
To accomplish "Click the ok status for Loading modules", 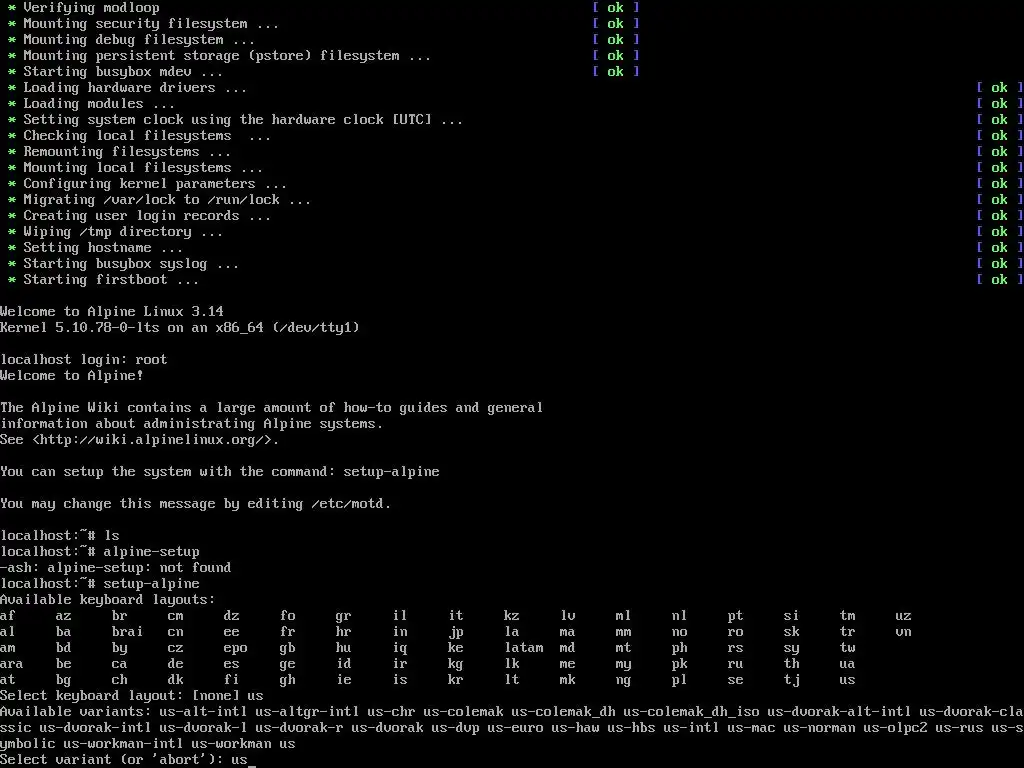I will tap(999, 104).
